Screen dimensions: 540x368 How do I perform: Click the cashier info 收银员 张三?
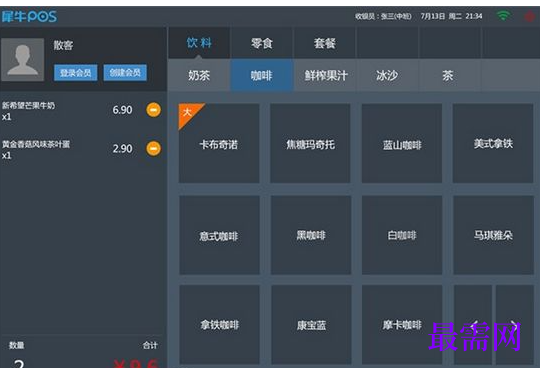click(383, 16)
